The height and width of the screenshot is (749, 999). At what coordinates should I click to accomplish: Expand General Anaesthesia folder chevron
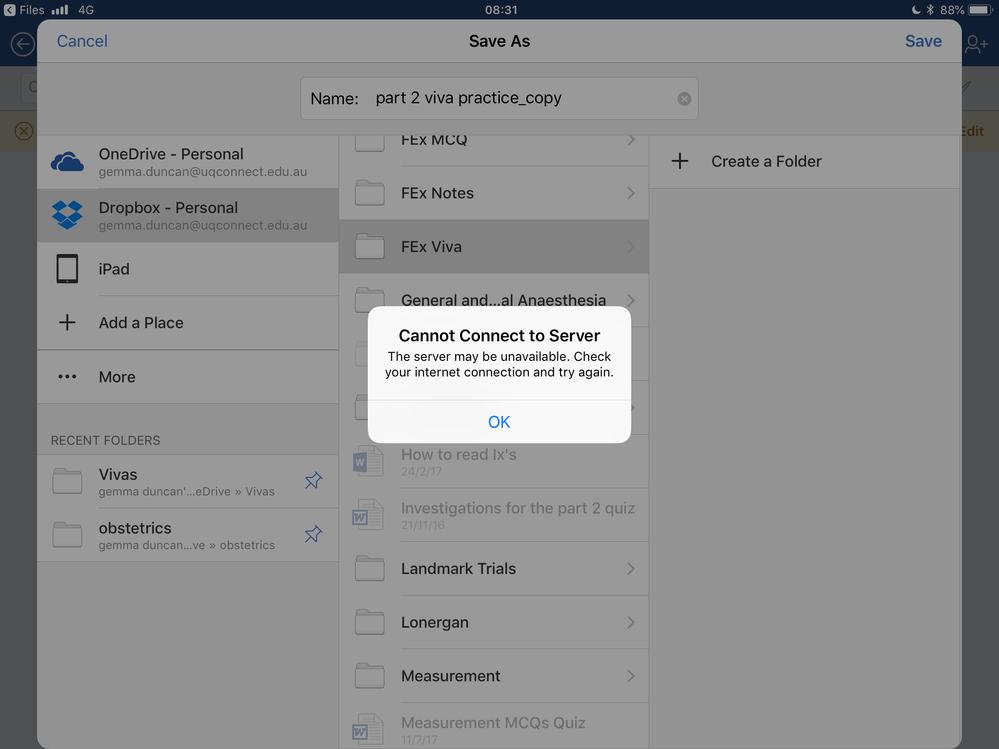click(x=631, y=300)
